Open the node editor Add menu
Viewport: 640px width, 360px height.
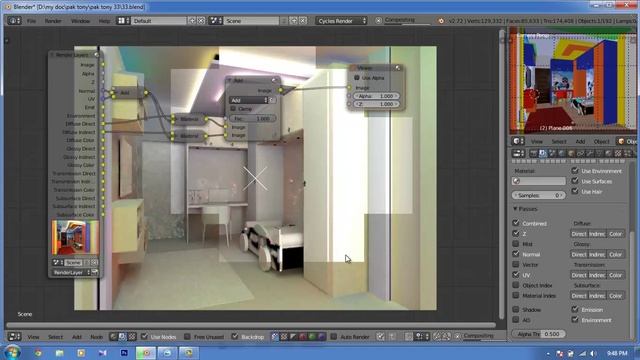point(77,337)
